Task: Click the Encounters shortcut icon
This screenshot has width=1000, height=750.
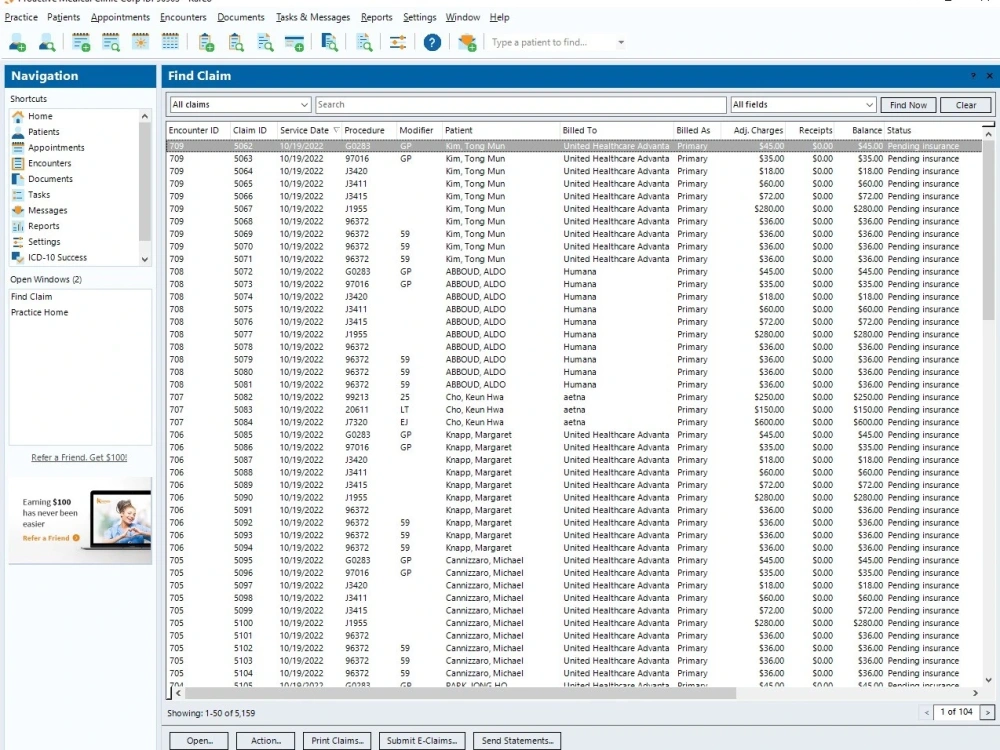Action: (x=18, y=163)
